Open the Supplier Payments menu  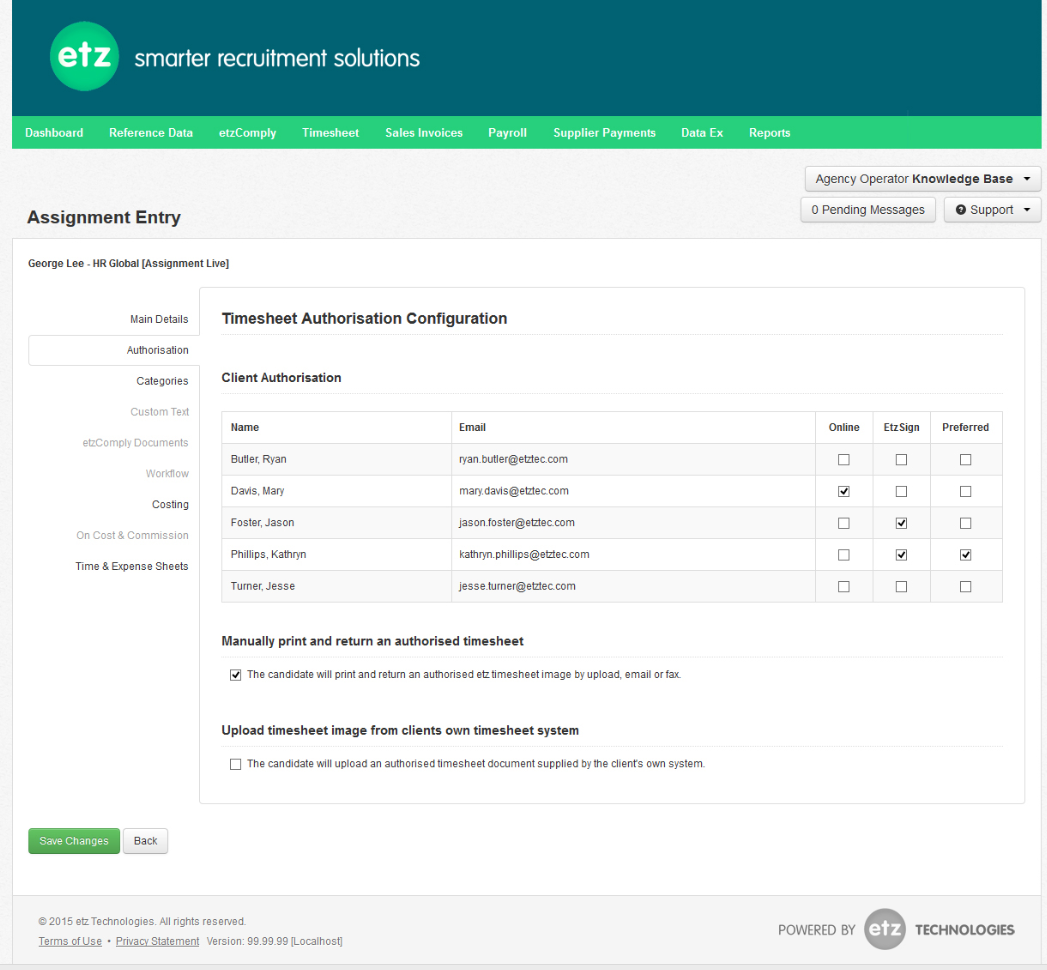(604, 133)
